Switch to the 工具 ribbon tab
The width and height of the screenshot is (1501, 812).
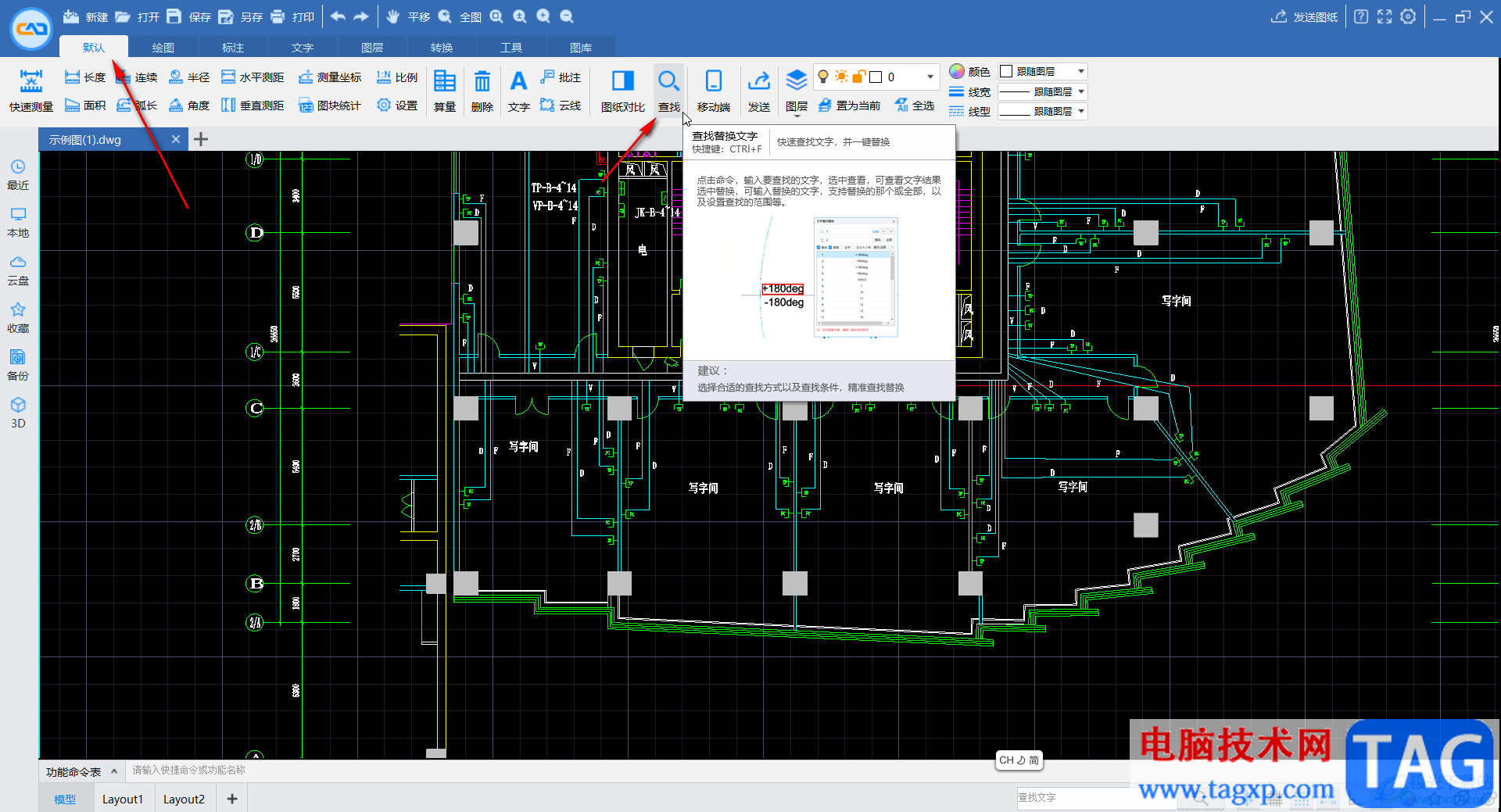(x=510, y=48)
